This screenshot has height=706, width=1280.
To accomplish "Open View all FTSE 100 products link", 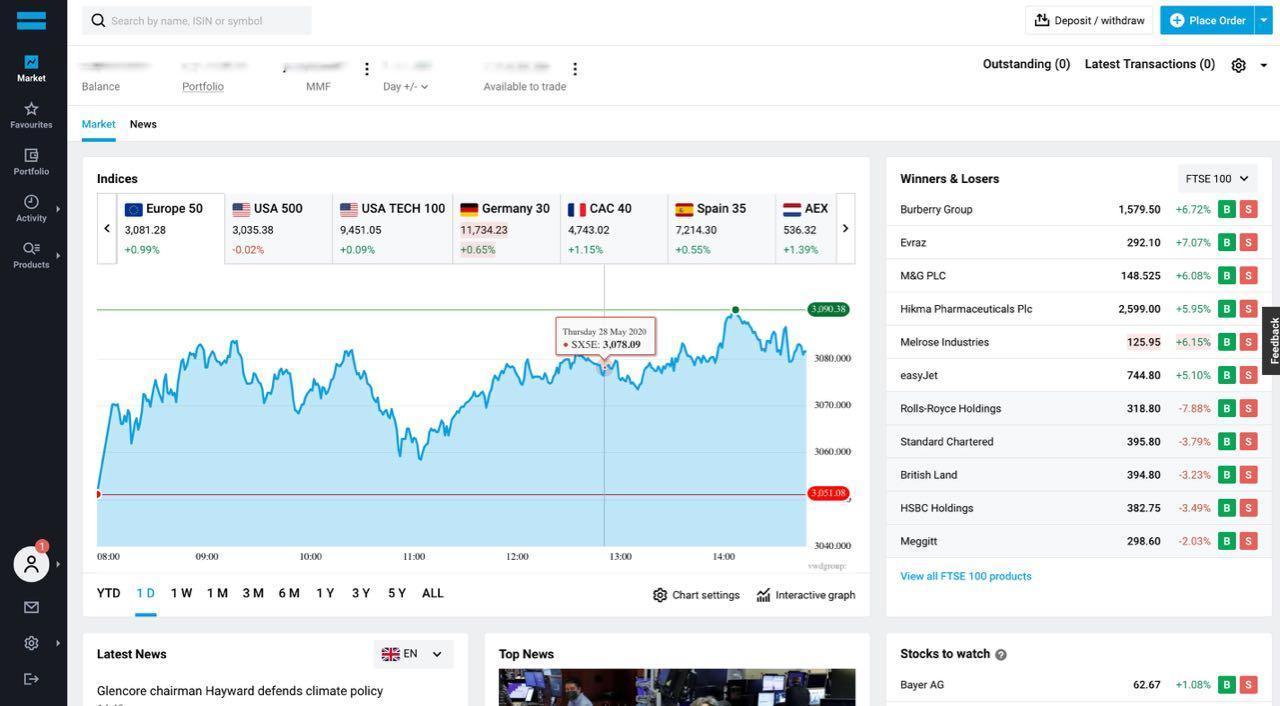I will click(x=966, y=576).
